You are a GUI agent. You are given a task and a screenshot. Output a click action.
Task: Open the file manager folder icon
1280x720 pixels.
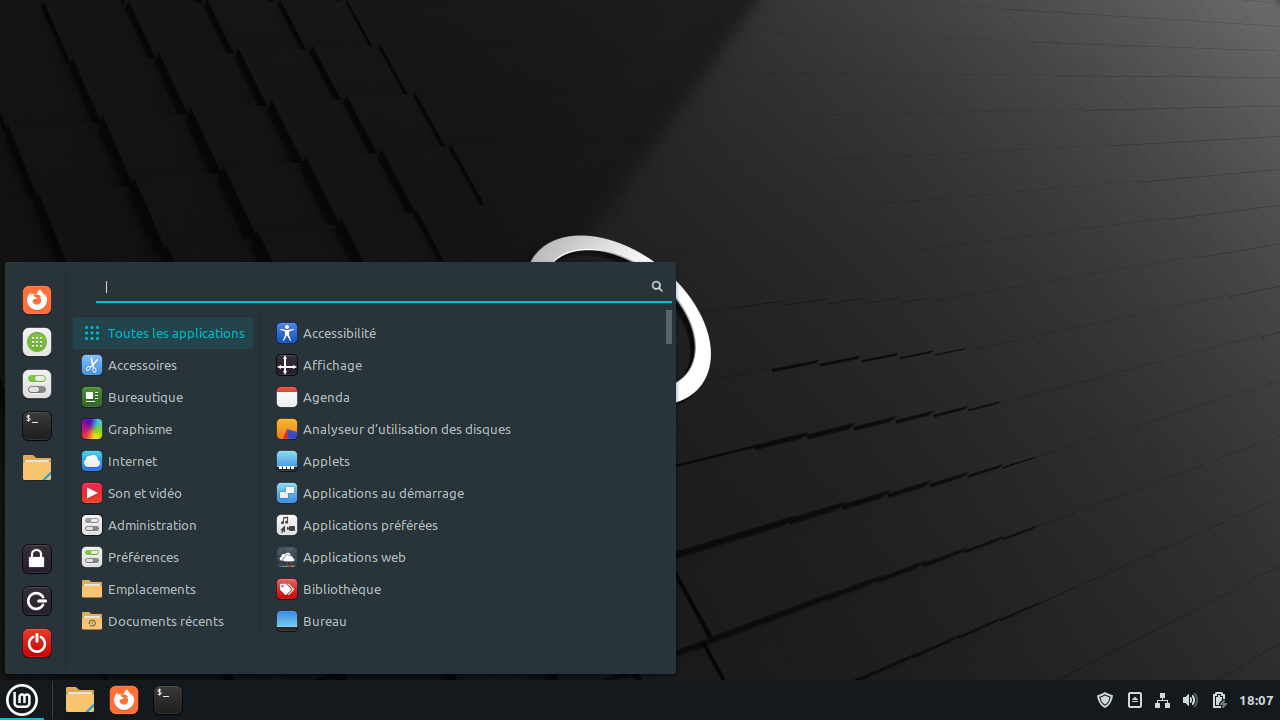click(x=37, y=467)
